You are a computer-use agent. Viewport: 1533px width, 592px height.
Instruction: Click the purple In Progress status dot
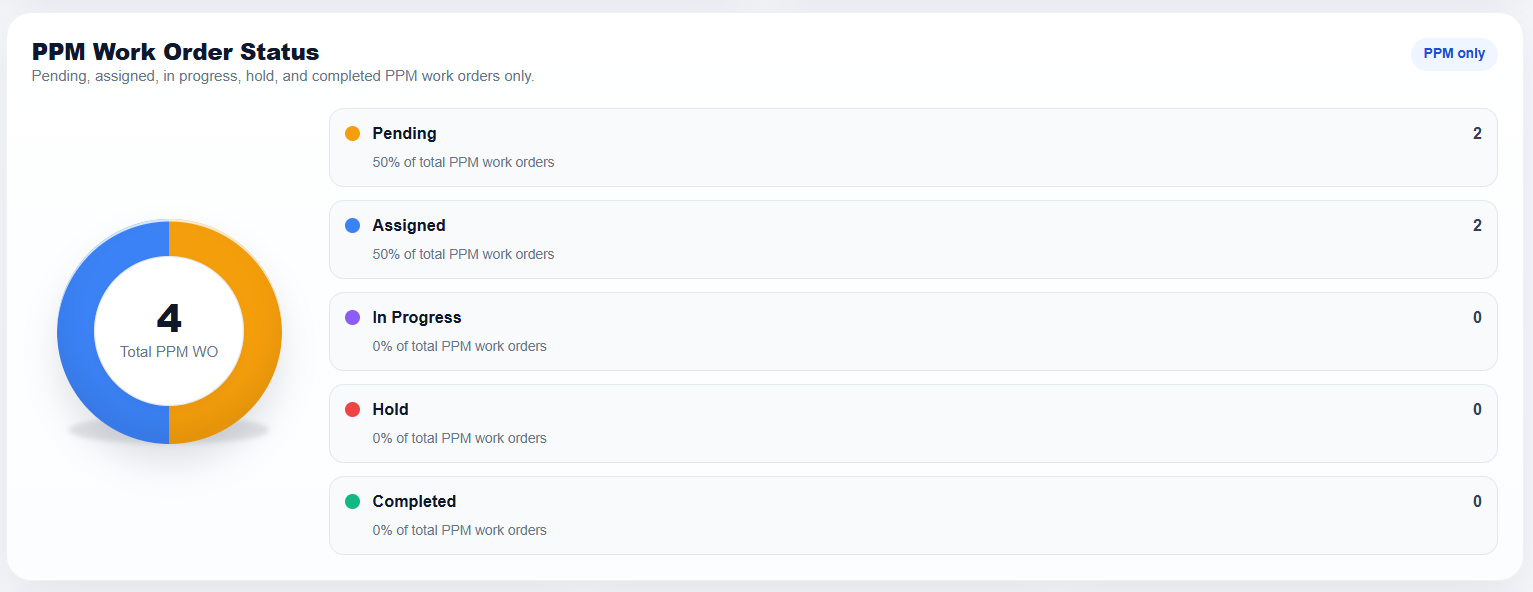[352, 317]
